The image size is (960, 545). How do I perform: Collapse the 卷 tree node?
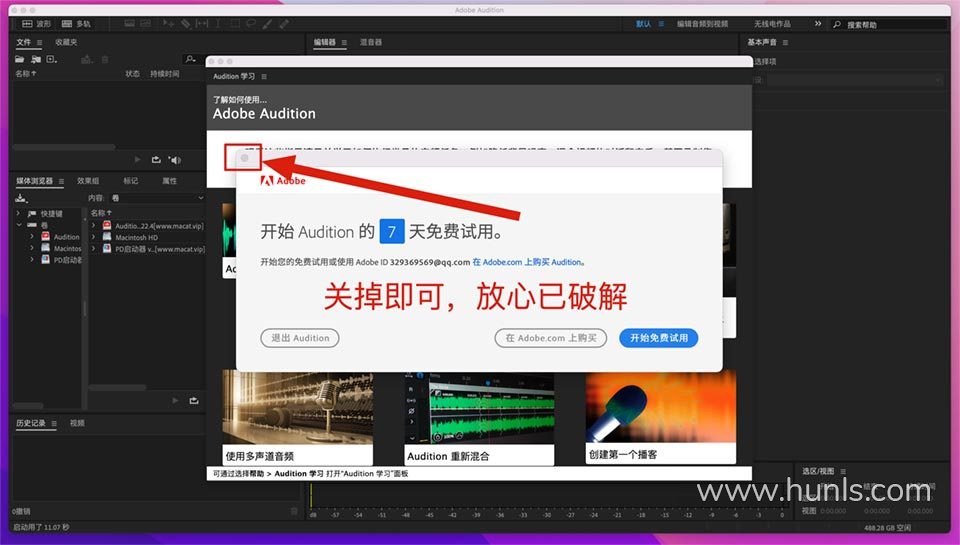click(18, 225)
